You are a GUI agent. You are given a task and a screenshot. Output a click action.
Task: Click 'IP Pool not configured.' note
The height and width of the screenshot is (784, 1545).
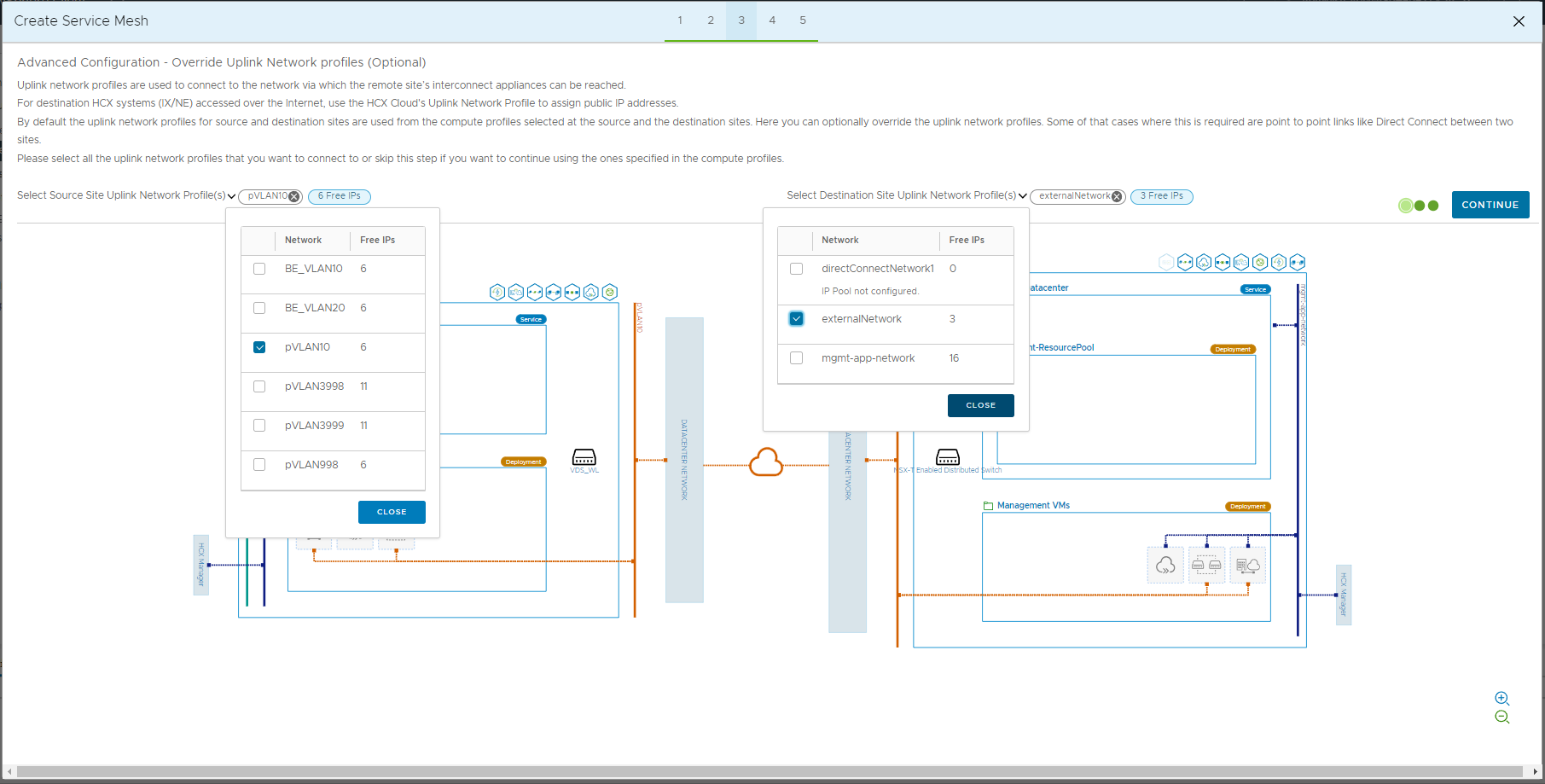click(x=870, y=292)
